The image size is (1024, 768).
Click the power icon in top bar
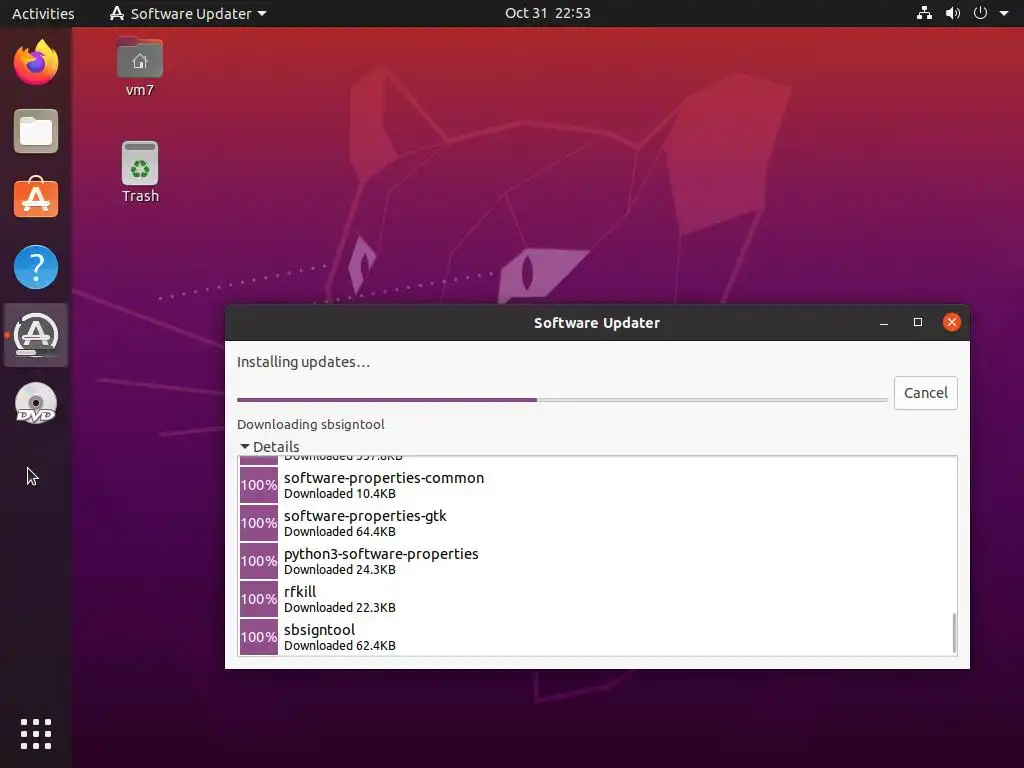pyautogui.click(x=980, y=13)
